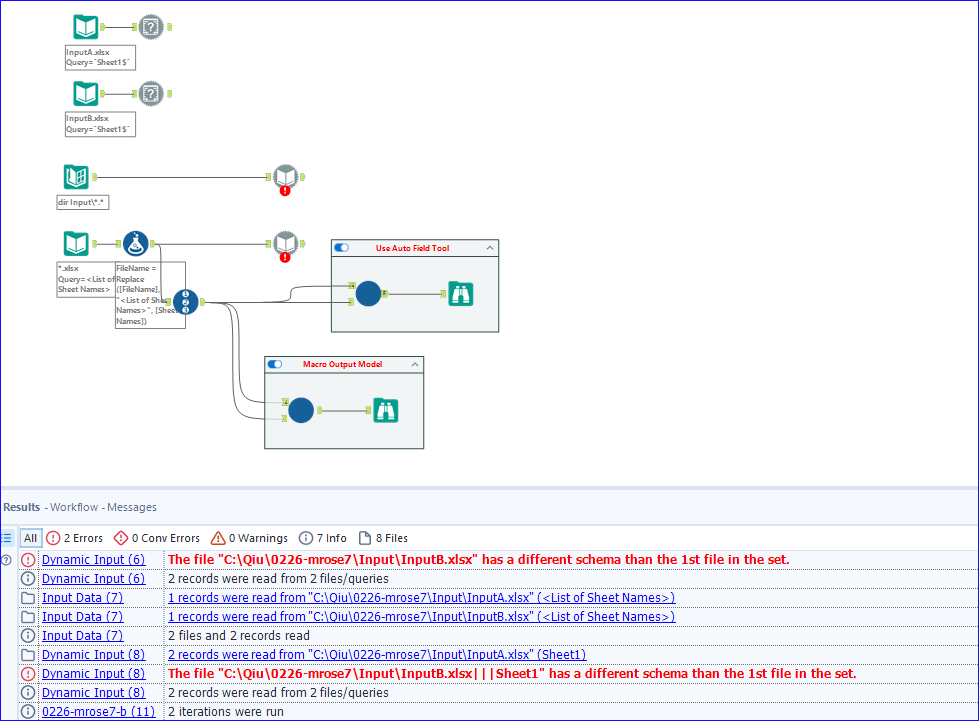Toggle the Use Auto Field Tool container switch

pyautogui.click(x=340, y=248)
